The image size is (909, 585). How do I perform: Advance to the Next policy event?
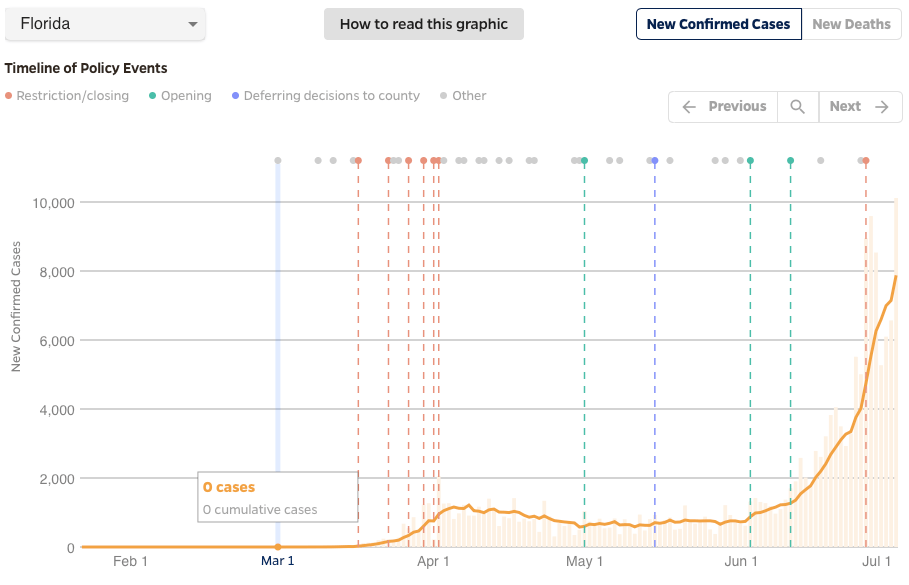pyautogui.click(x=859, y=107)
